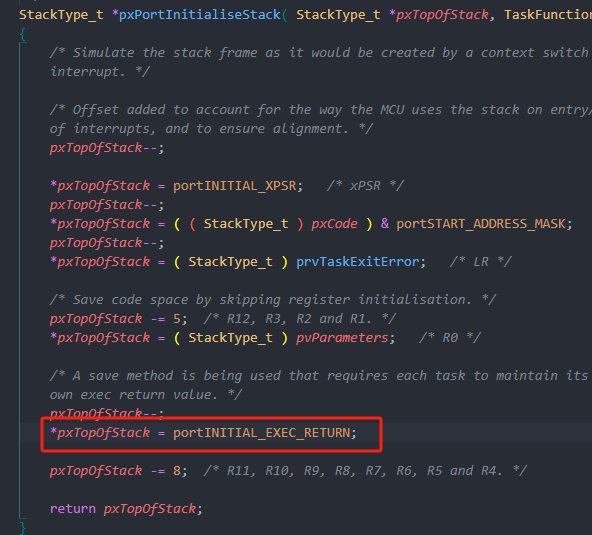The image size is (592, 535).
Task: Click the pxCode variable
Action: tap(335, 224)
